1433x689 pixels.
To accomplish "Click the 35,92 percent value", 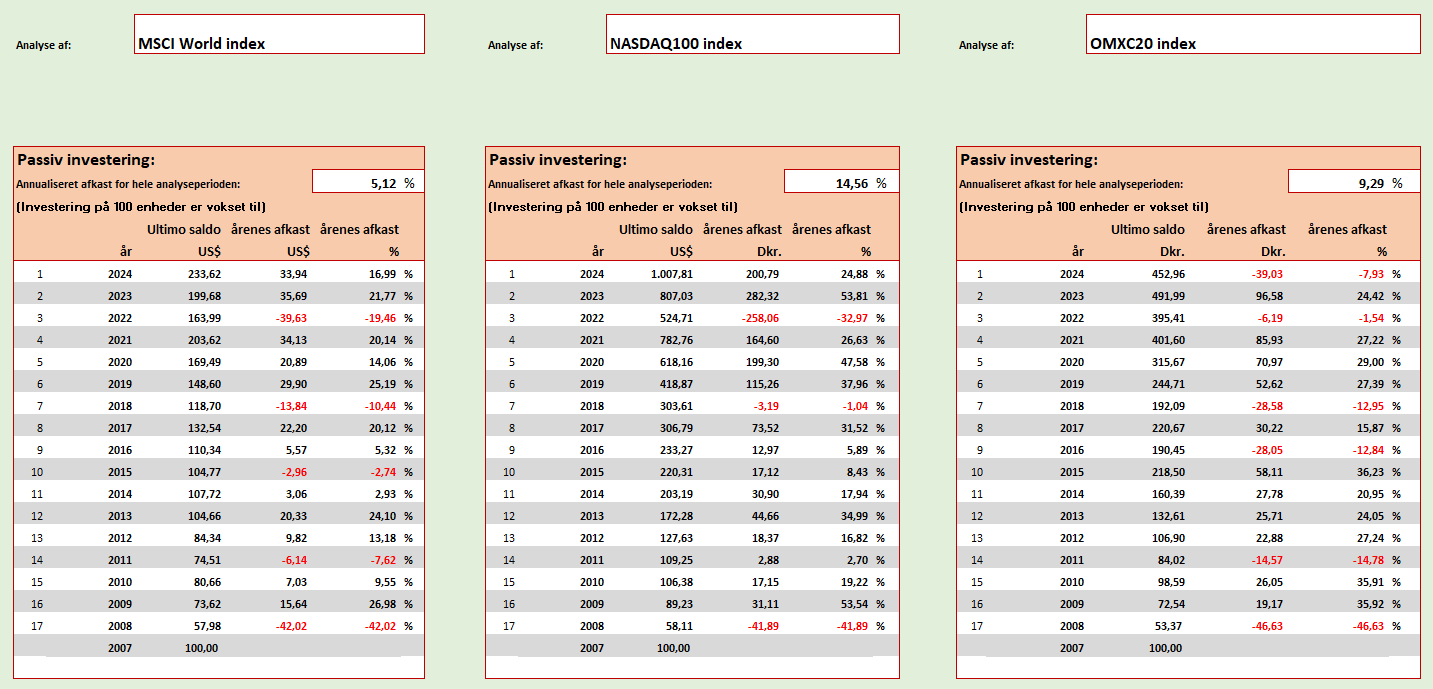I will tap(1369, 604).
